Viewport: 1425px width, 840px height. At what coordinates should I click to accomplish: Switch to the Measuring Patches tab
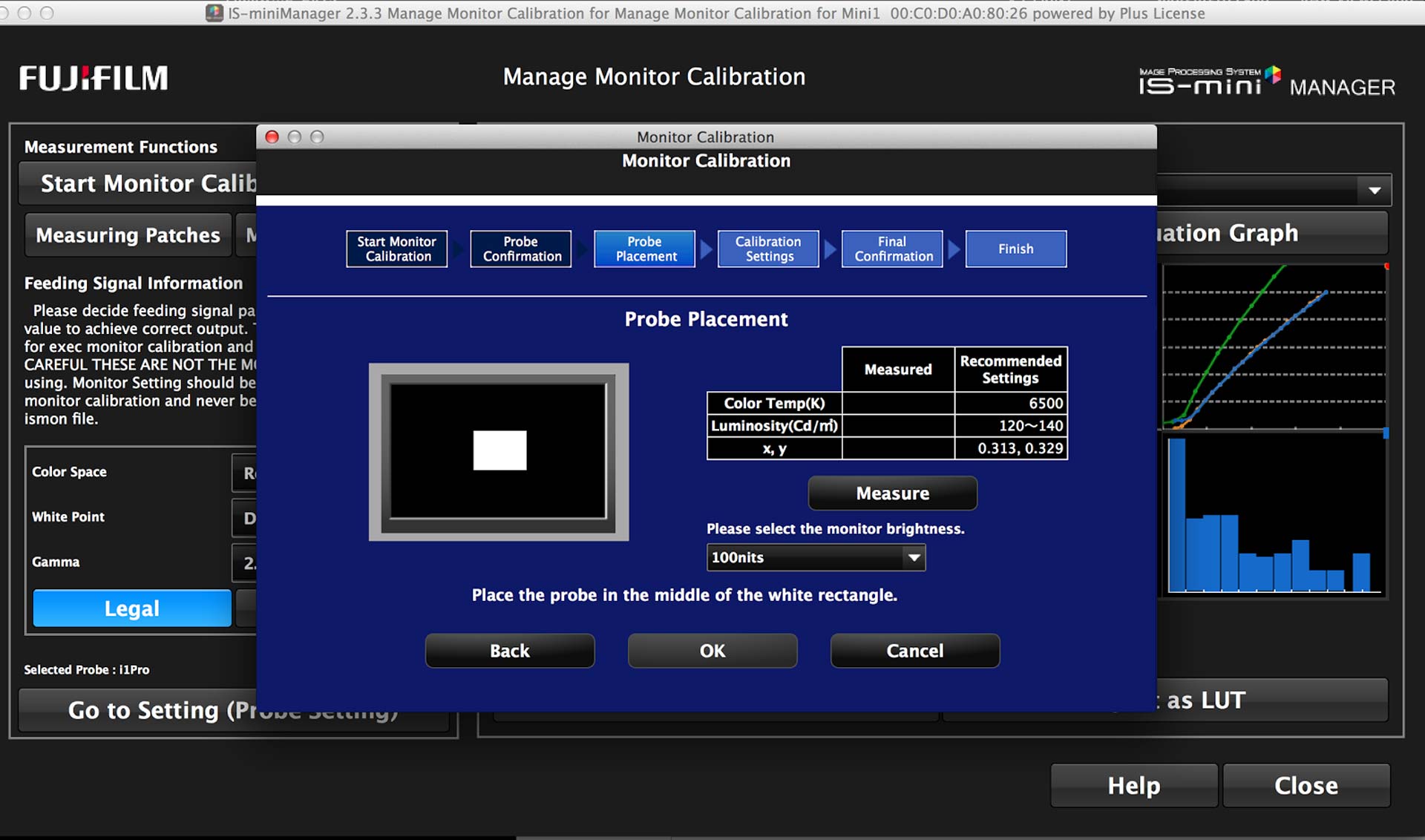coord(128,235)
